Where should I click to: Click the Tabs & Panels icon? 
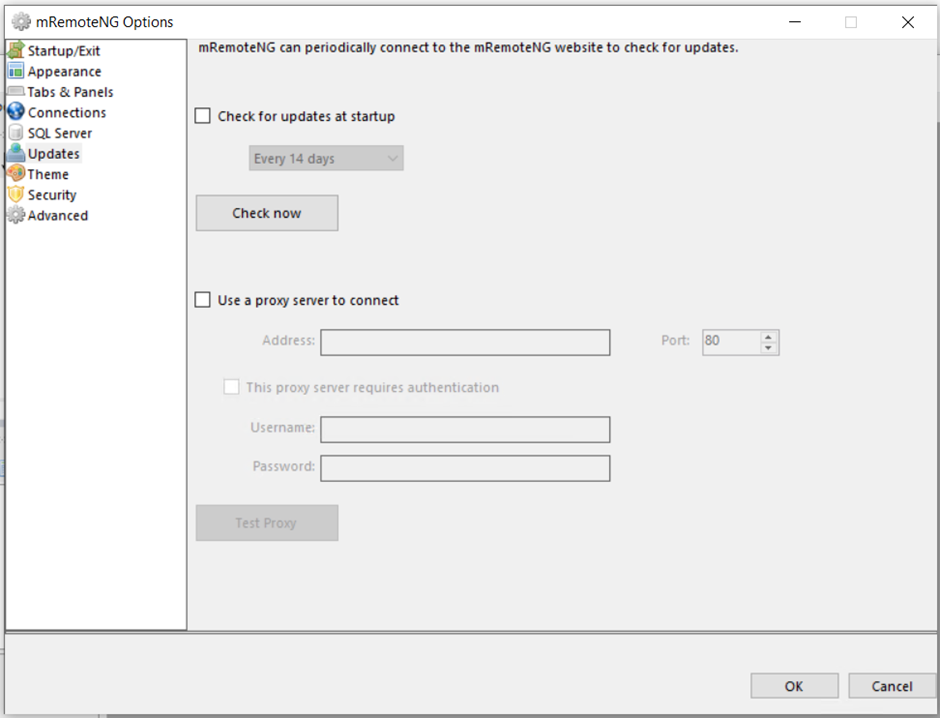click(x=16, y=91)
